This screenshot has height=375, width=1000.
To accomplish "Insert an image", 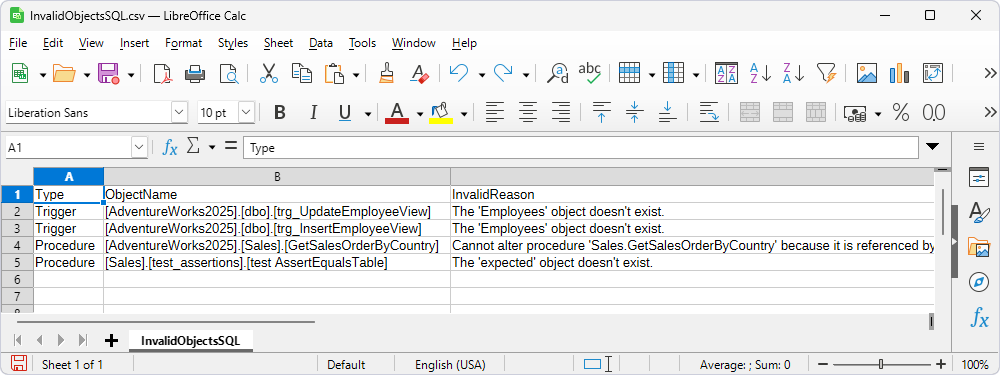I will [x=867, y=73].
